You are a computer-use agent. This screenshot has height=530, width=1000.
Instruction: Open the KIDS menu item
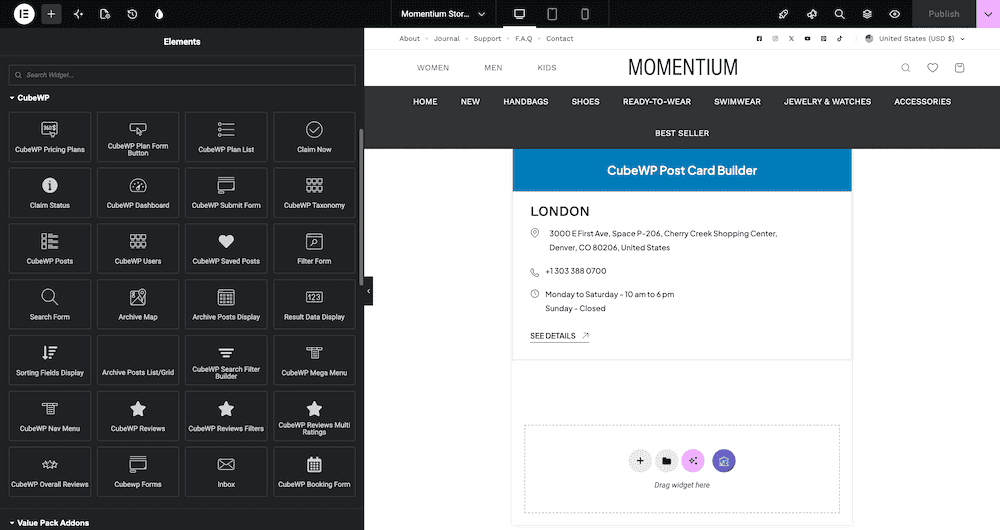tap(547, 68)
